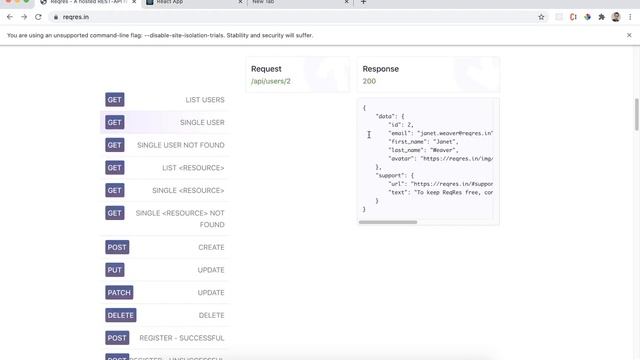The image size is (640, 360).
Task: Click the page vertical scrollbar thumb
Action: pos(636,114)
